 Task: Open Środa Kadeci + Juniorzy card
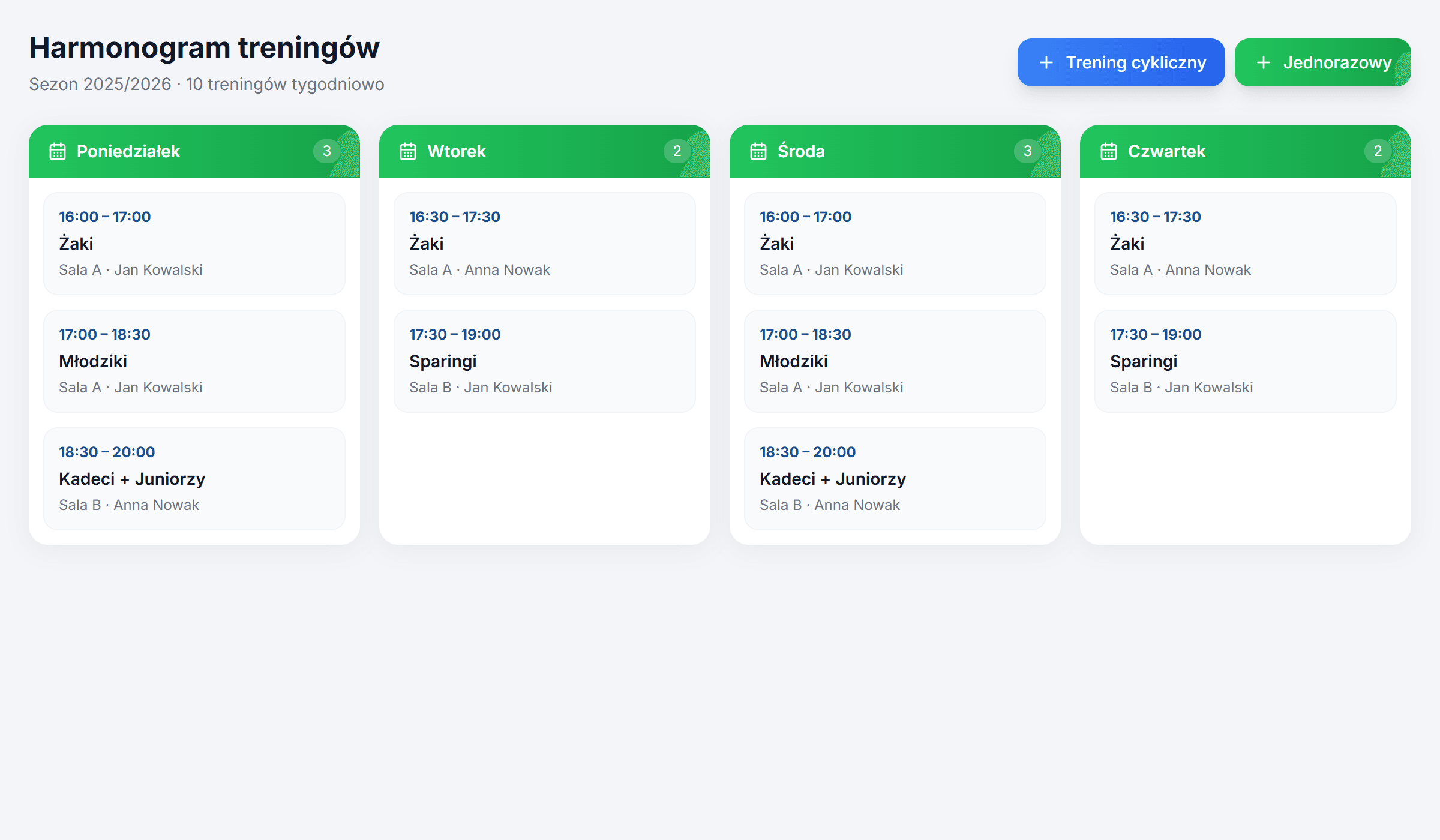tap(895, 479)
